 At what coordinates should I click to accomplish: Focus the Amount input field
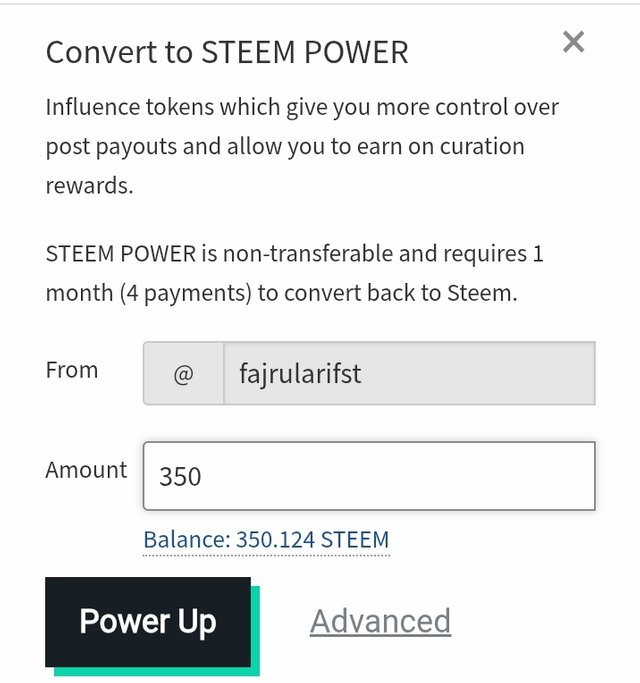(369, 476)
